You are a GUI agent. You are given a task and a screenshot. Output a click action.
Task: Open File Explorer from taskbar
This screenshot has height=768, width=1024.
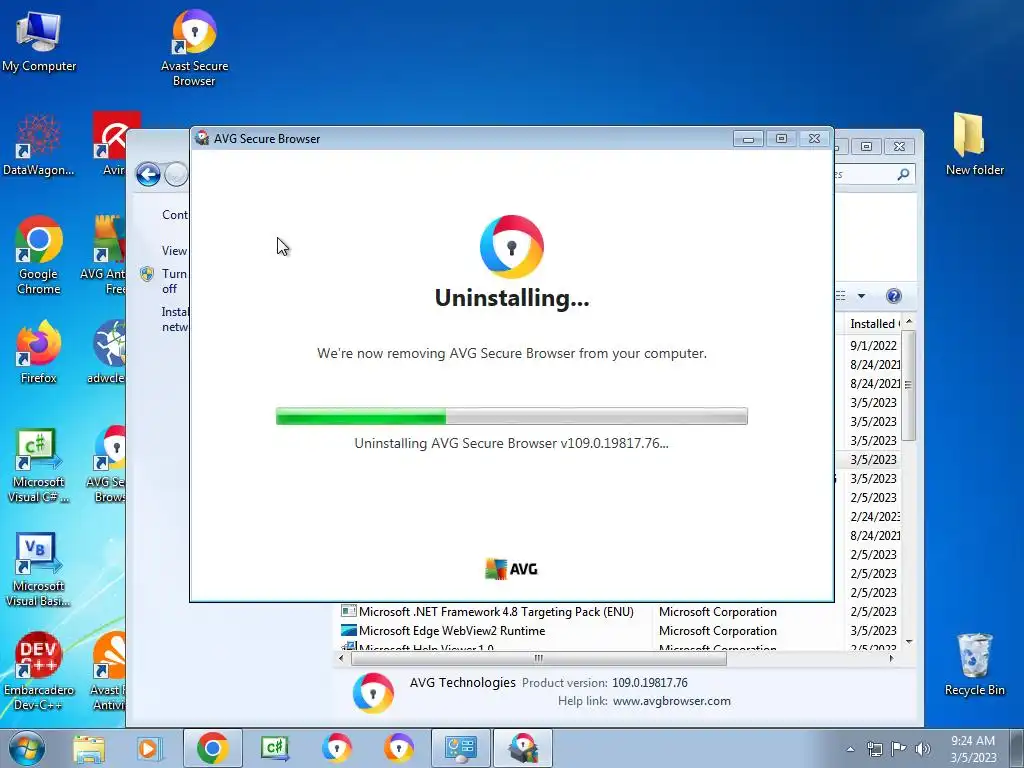click(89, 748)
